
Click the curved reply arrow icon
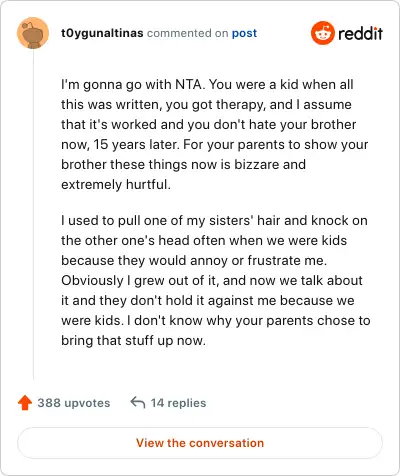click(138, 402)
